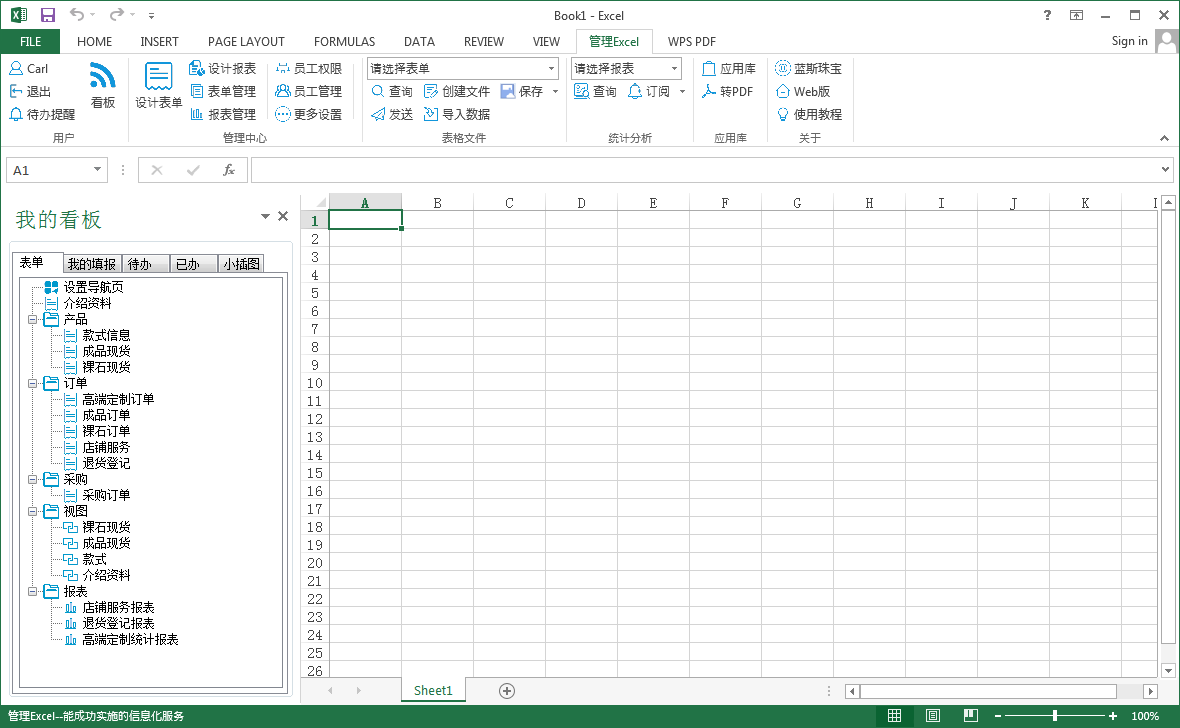Click zoom in plus button

click(1112, 715)
